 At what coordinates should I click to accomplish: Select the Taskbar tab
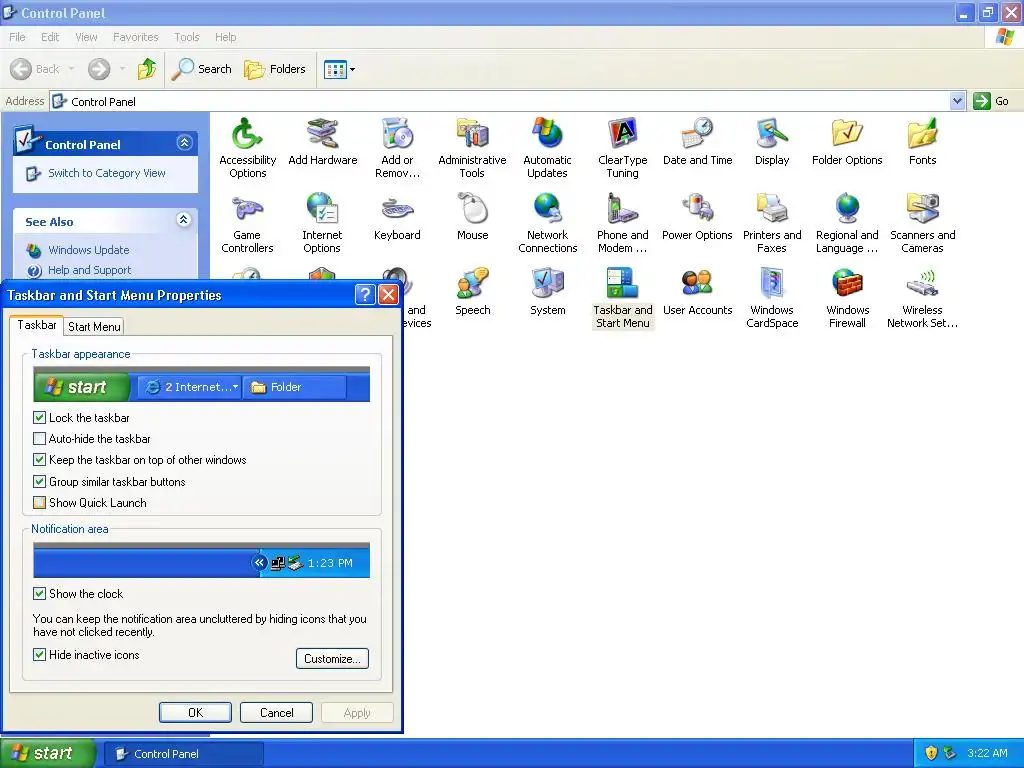pyautogui.click(x=37, y=325)
